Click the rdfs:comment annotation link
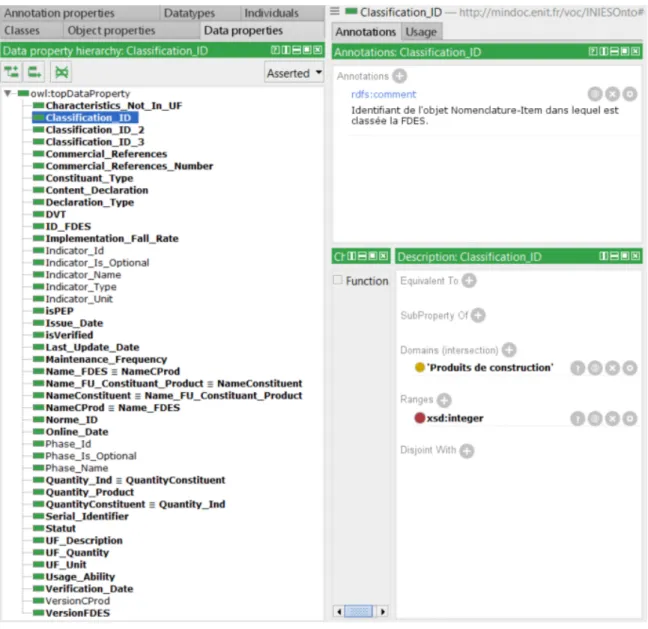Viewport: 648px width, 629px height. point(384,94)
